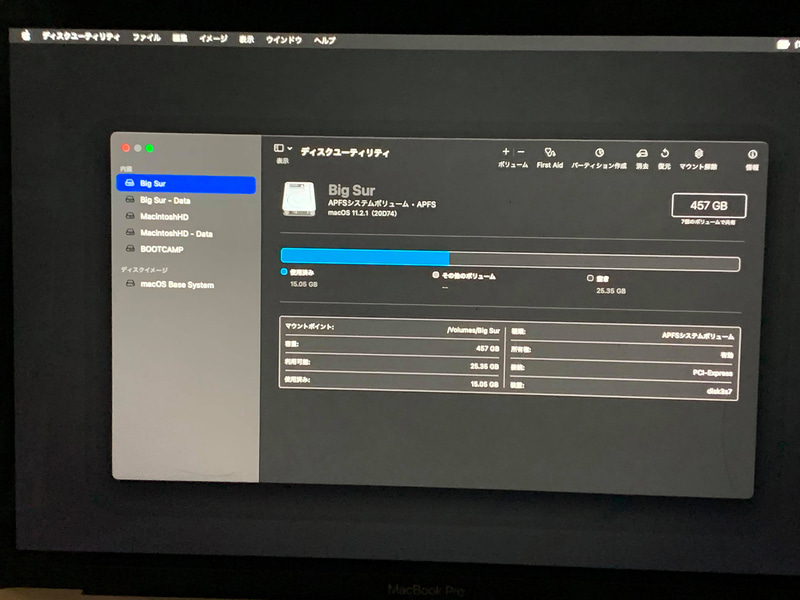The width and height of the screenshot is (800, 600).
Task: Click the その他のボリューム legend label
Action: (468, 276)
